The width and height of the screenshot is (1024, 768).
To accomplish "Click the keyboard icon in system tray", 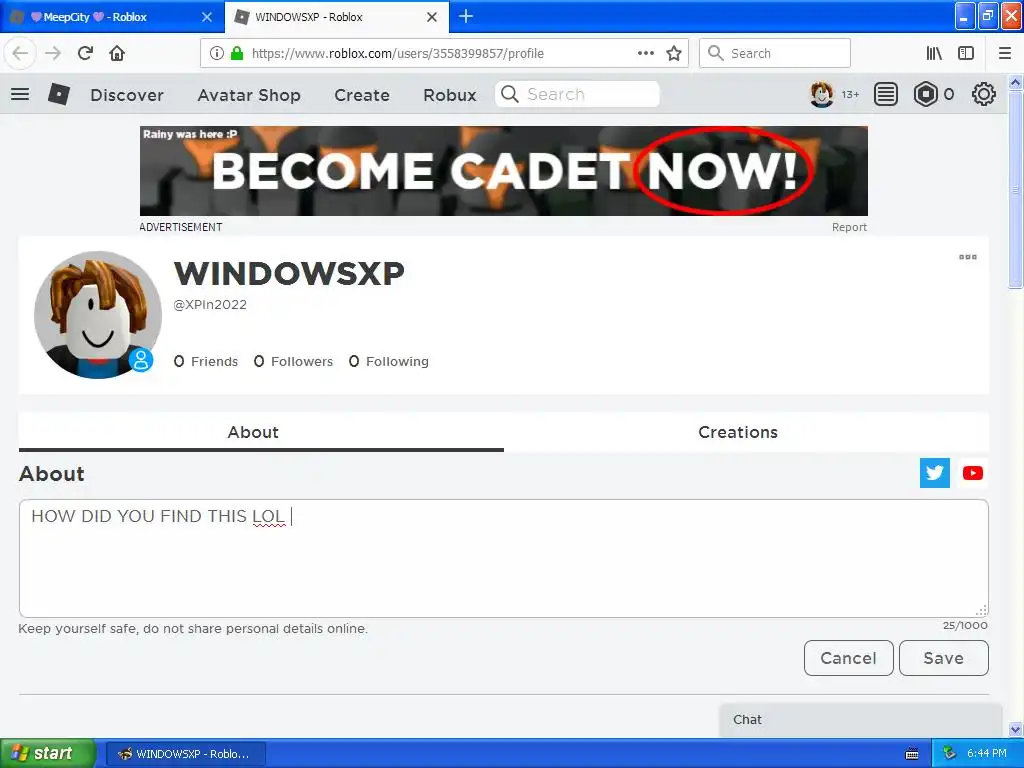I will 912,754.
